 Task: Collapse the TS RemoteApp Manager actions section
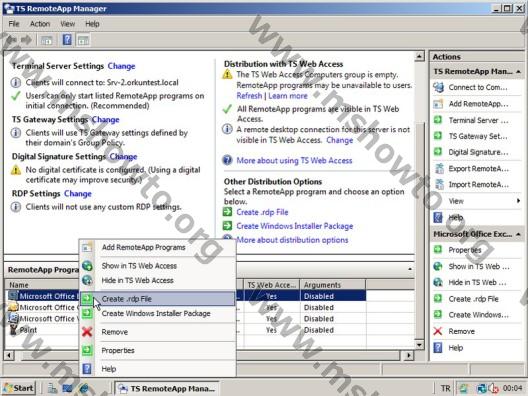click(x=518, y=71)
